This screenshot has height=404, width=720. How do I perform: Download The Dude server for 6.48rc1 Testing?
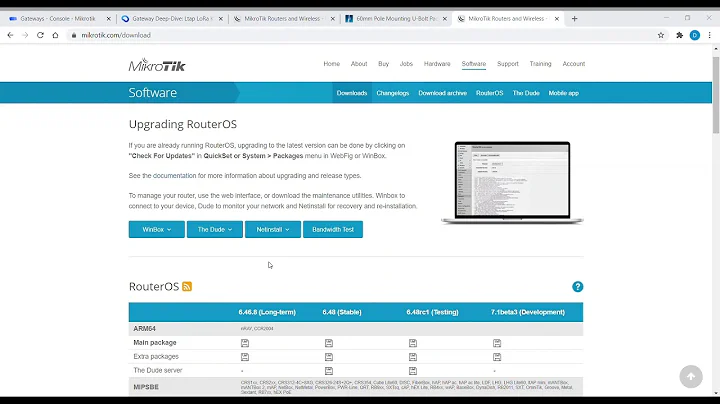413,370
